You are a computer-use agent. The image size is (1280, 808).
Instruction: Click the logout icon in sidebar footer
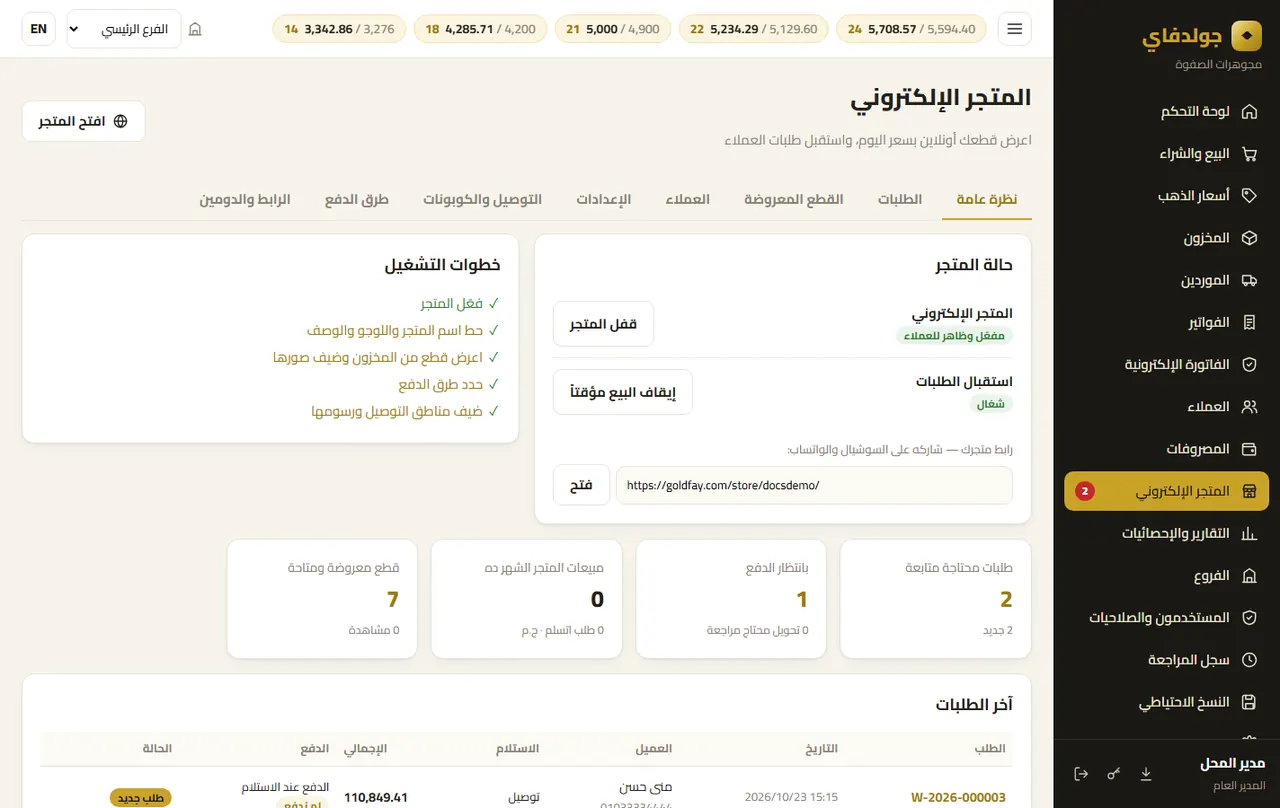point(1081,774)
